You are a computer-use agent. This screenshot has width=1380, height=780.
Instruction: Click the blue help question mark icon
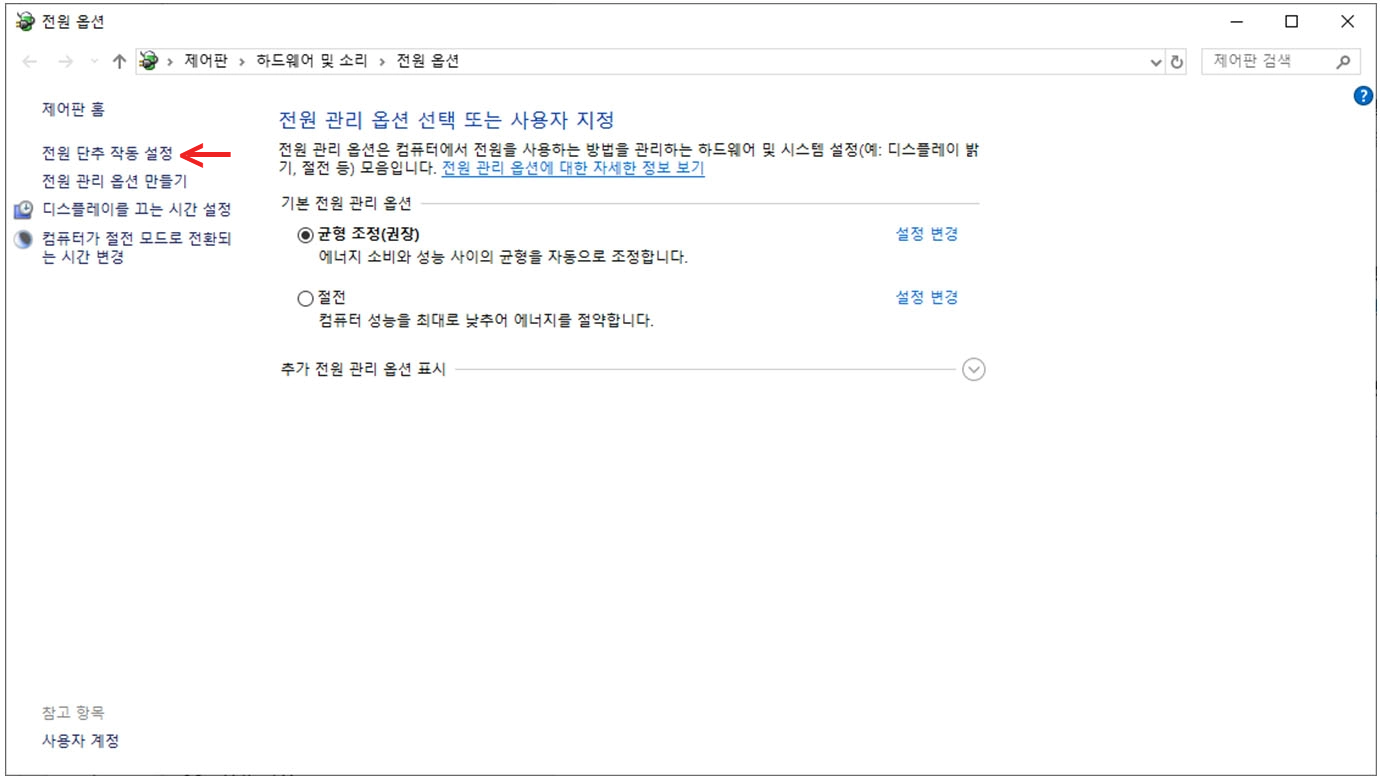1362,96
